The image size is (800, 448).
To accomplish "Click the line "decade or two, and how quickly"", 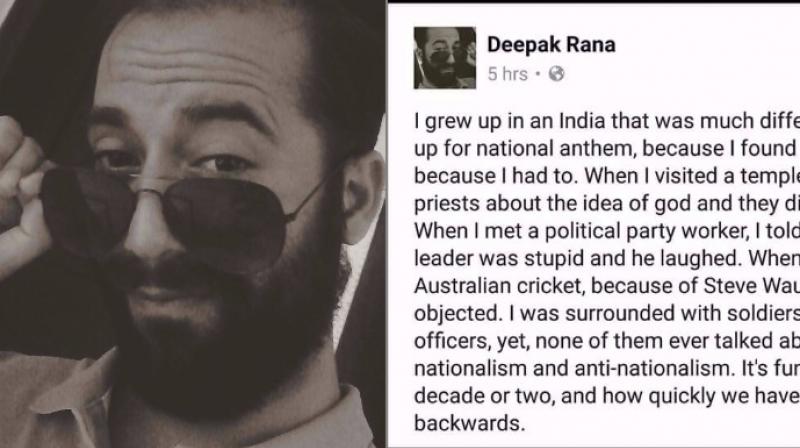I will (x=607, y=396).
